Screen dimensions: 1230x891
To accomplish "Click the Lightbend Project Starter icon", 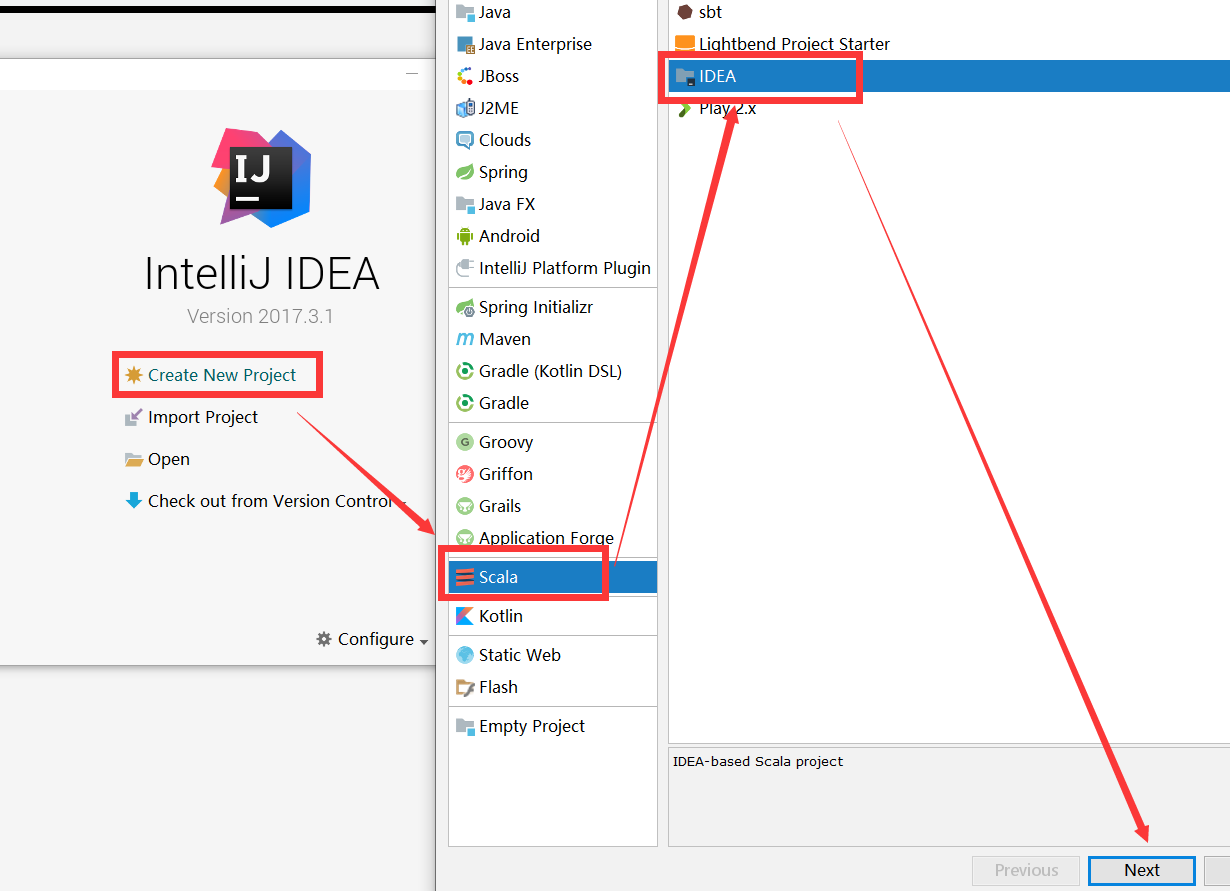I will (x=685, y=44).
